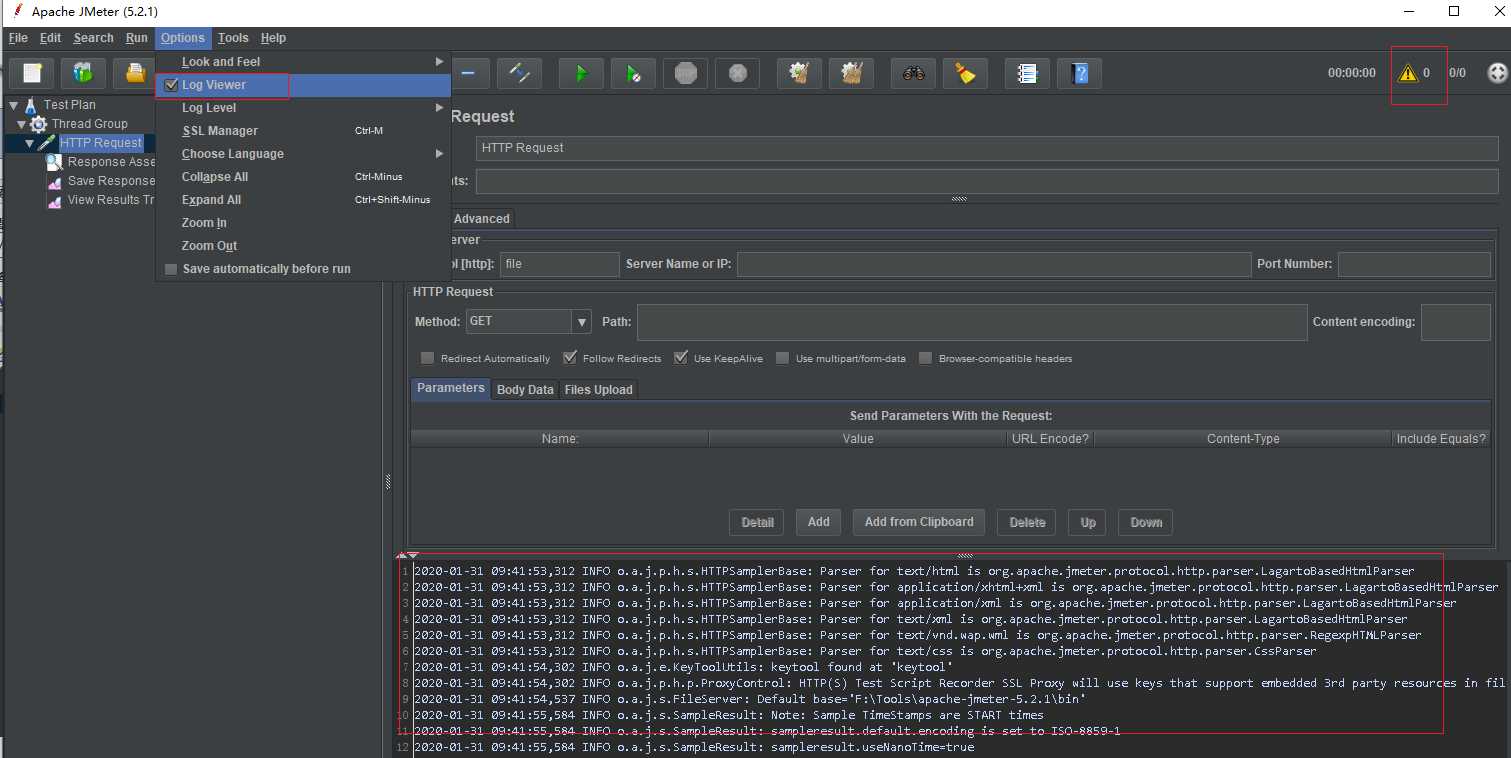Click the Up button
The height and width of the screenshot is (758, 1511).
1088,522
